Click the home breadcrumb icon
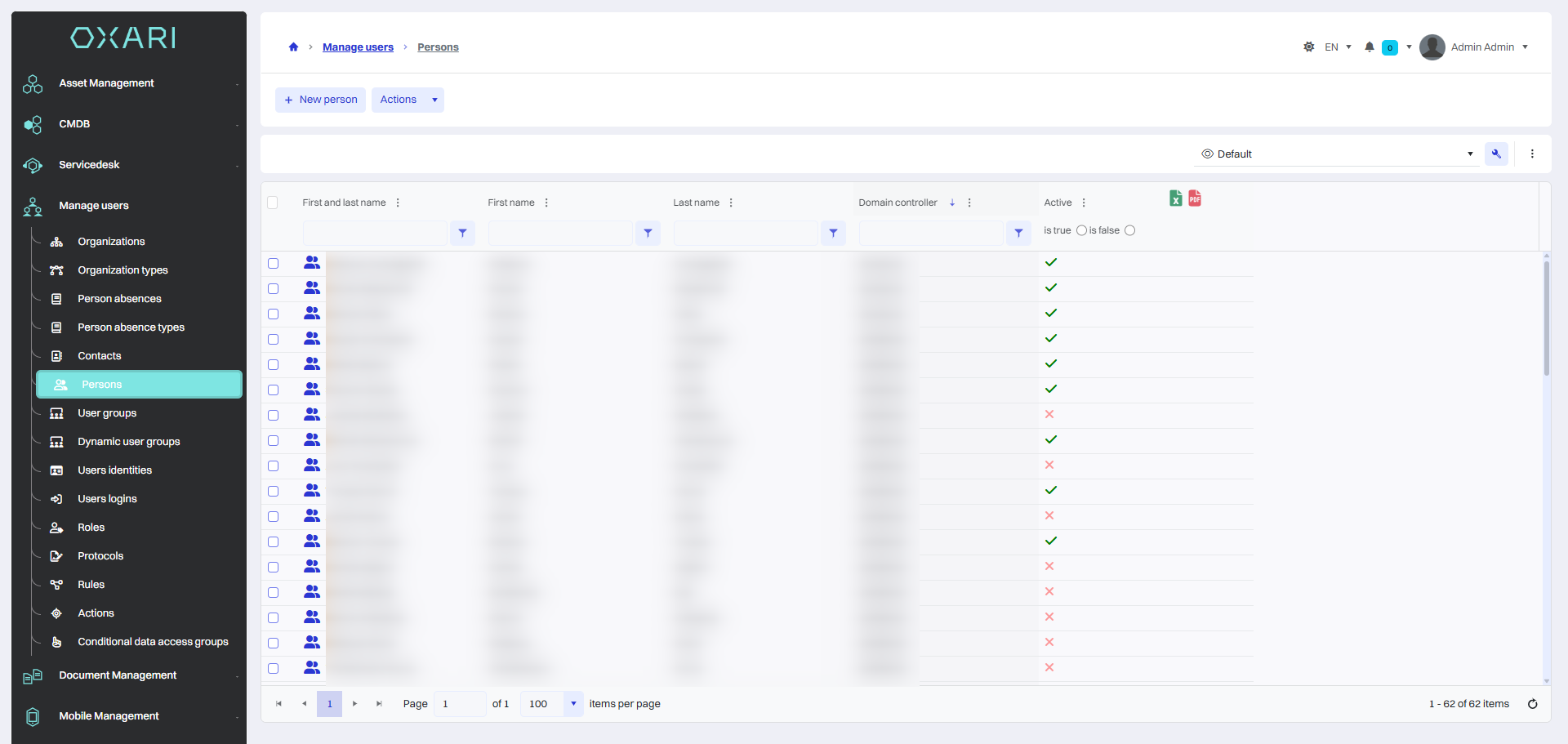Viewport: 1568px width, 744px height. [x=293, y=47]
